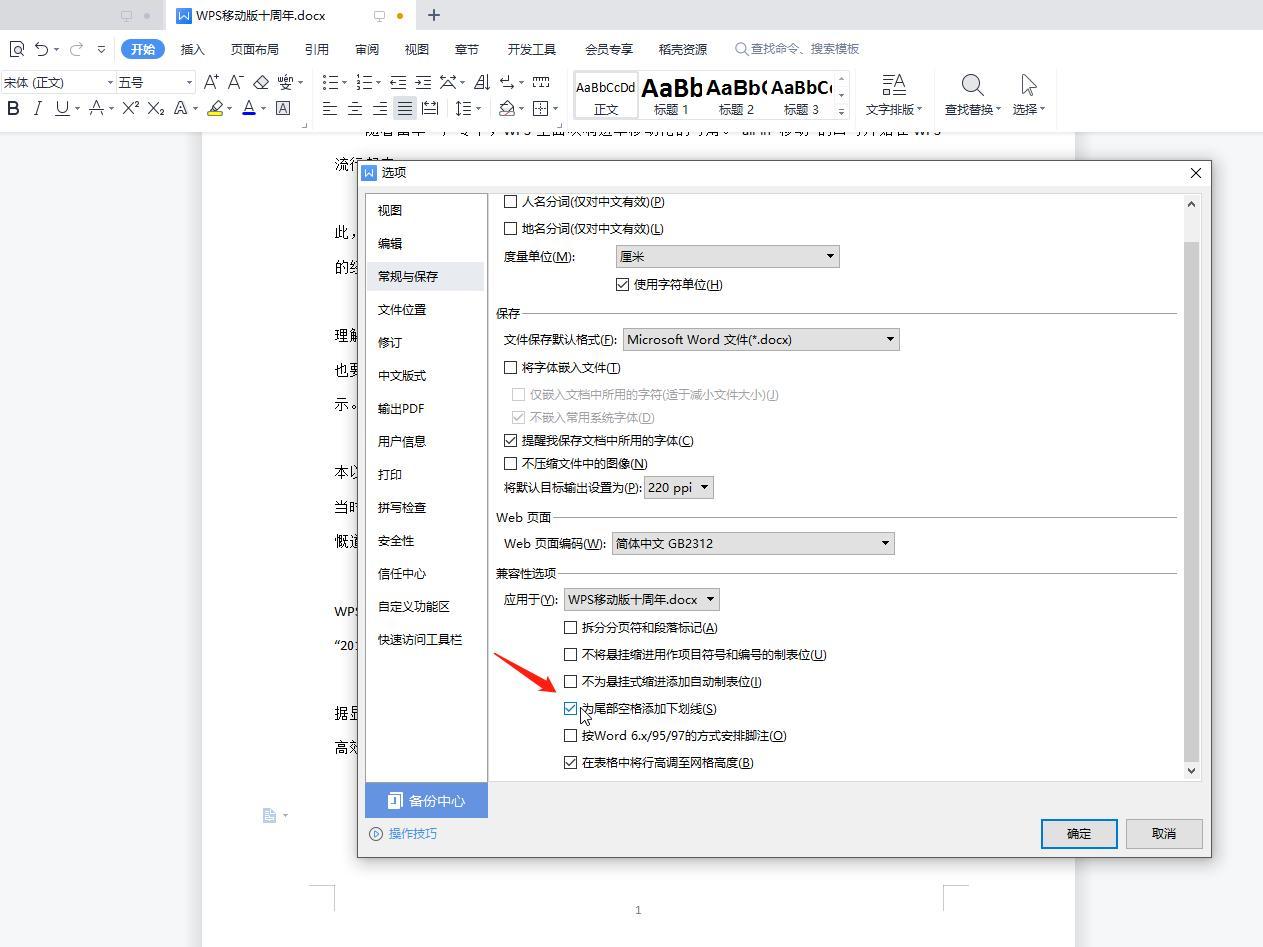Click the Find and Replace magnifier icon

pyautogui.click(x=972, y=85)
